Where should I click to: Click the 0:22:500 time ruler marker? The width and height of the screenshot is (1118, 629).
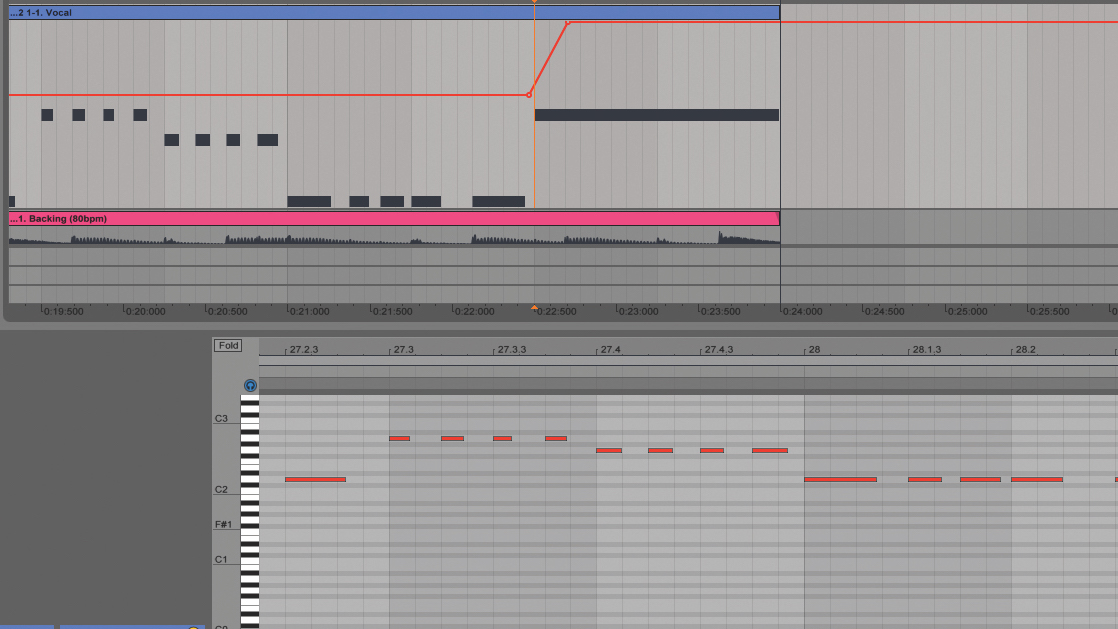(x=556, y=312)
